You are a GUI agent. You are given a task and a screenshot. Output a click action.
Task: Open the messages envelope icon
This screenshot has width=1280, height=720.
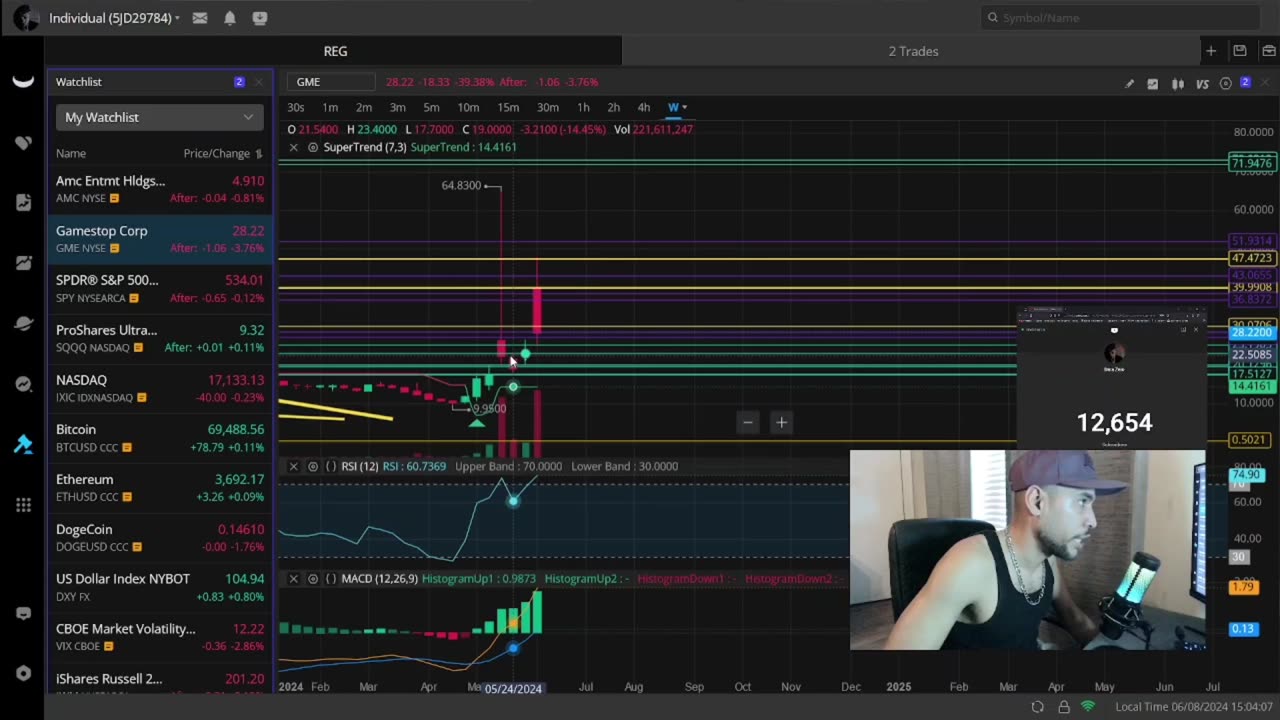[200, 18]
